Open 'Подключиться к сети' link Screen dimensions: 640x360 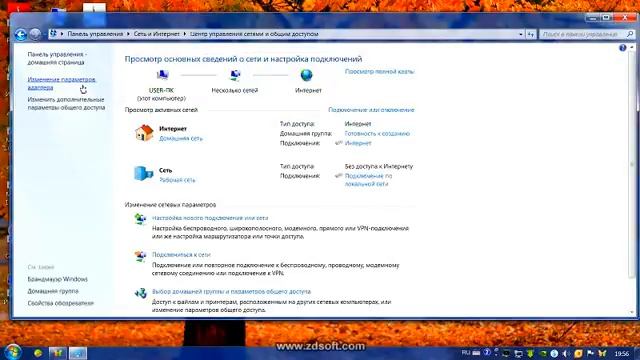pyautogui.click(x=181, y=255)
